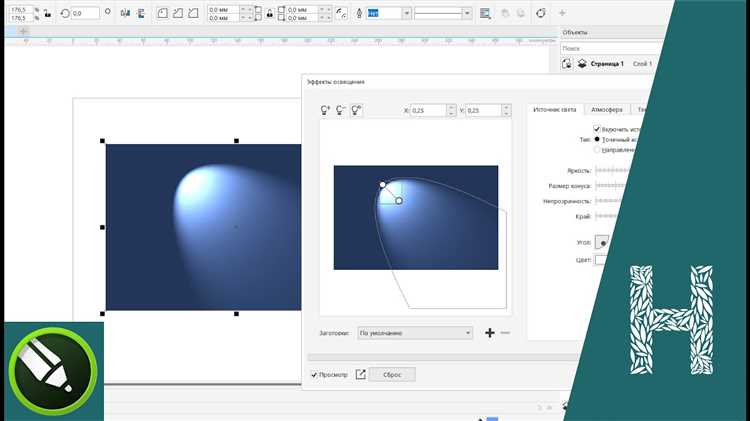Remove preset with the minus icon
This screenshot has height=421, width=750.
(505, 332)
